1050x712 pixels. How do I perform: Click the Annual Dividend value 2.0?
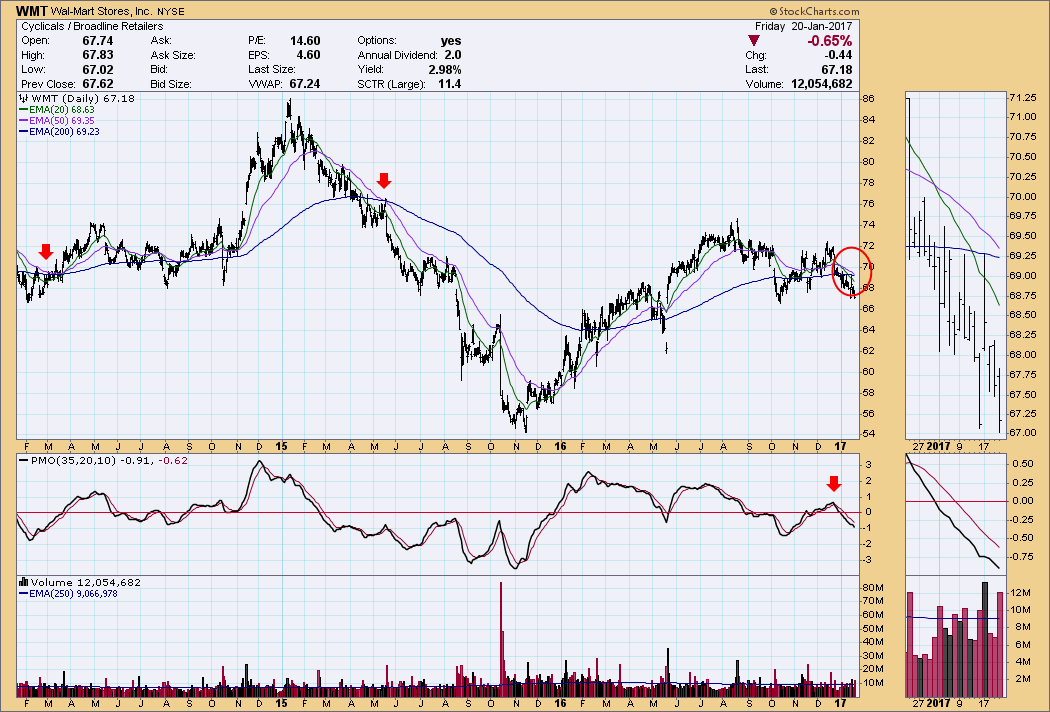pyautogui.click(x=453, y=55)
